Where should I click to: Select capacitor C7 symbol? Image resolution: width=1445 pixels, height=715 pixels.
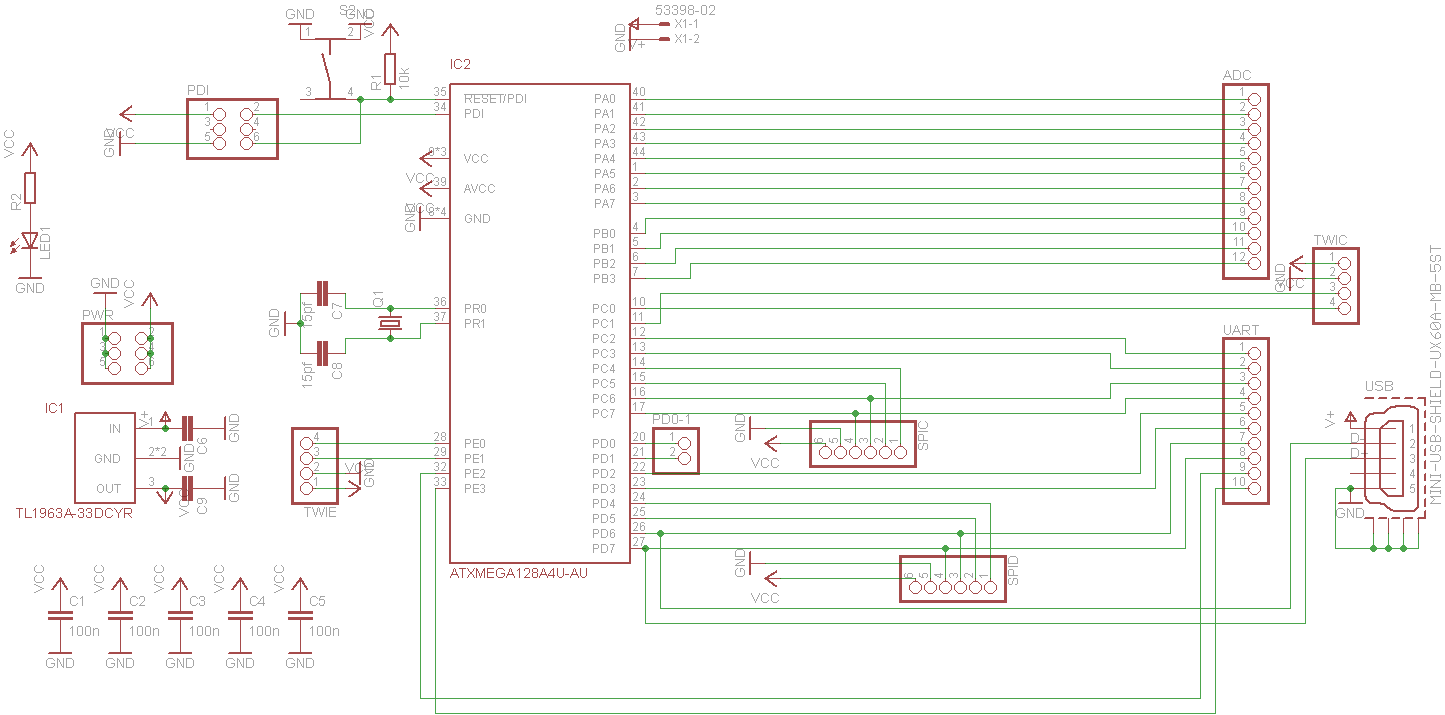tap(321, 293)
